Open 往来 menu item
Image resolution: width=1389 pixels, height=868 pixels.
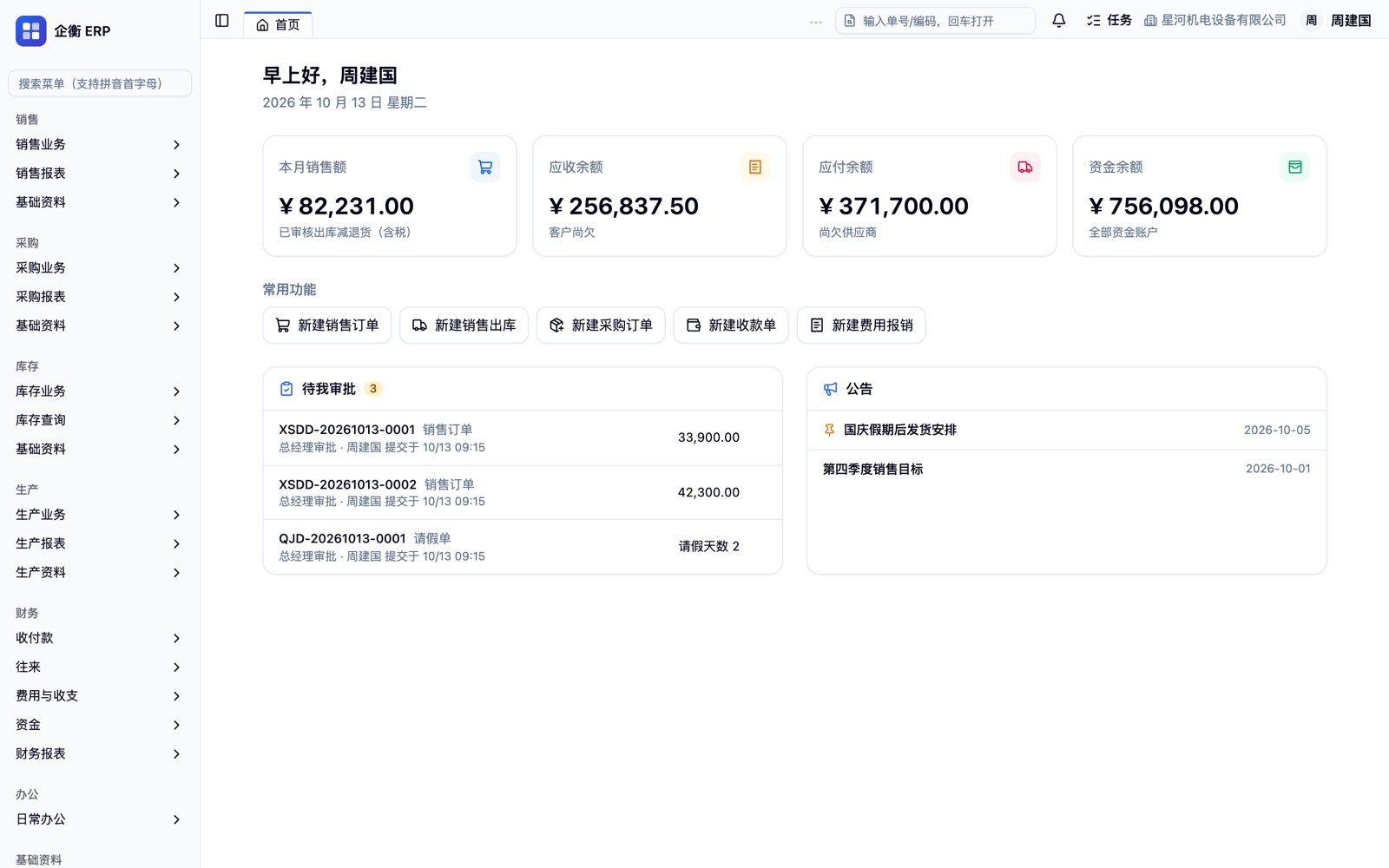99,667
